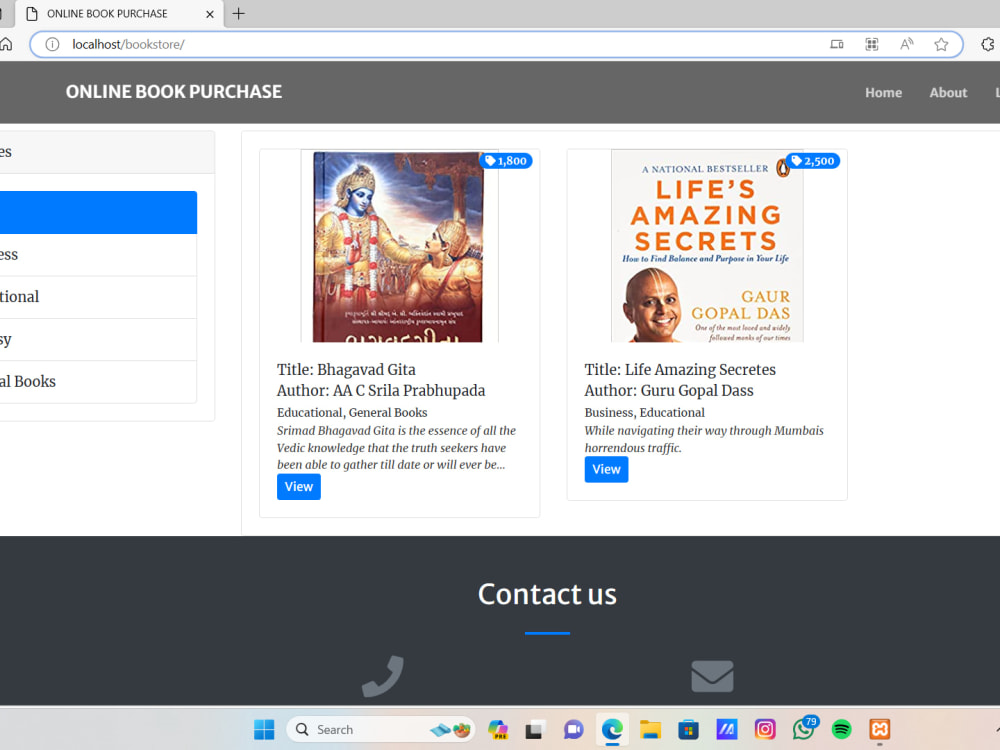The height and width of the screenshot is (750, 1000).
Task: Open Copilot from the taskbar
Action: (498, 730)
